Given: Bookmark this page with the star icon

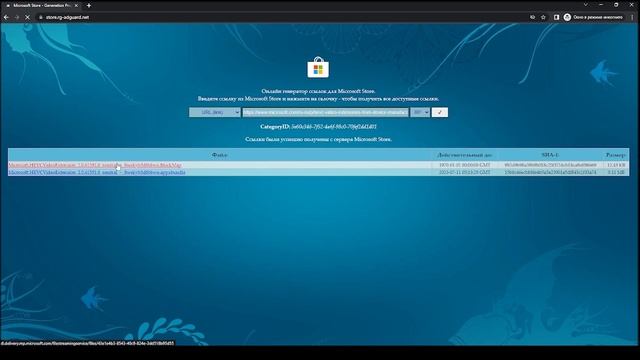Looking at the screenshot, I should 543,17.
